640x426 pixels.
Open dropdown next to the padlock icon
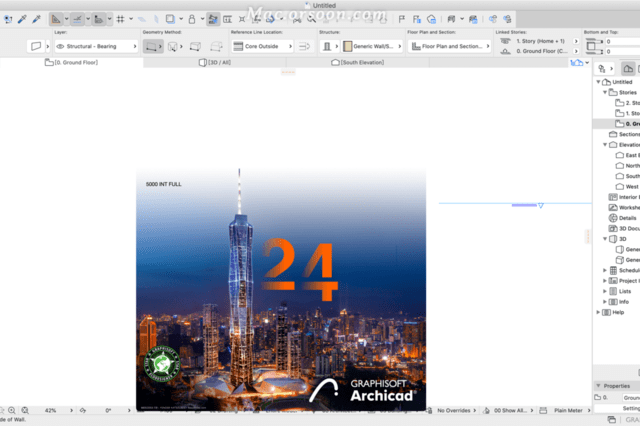coord(202,19)
